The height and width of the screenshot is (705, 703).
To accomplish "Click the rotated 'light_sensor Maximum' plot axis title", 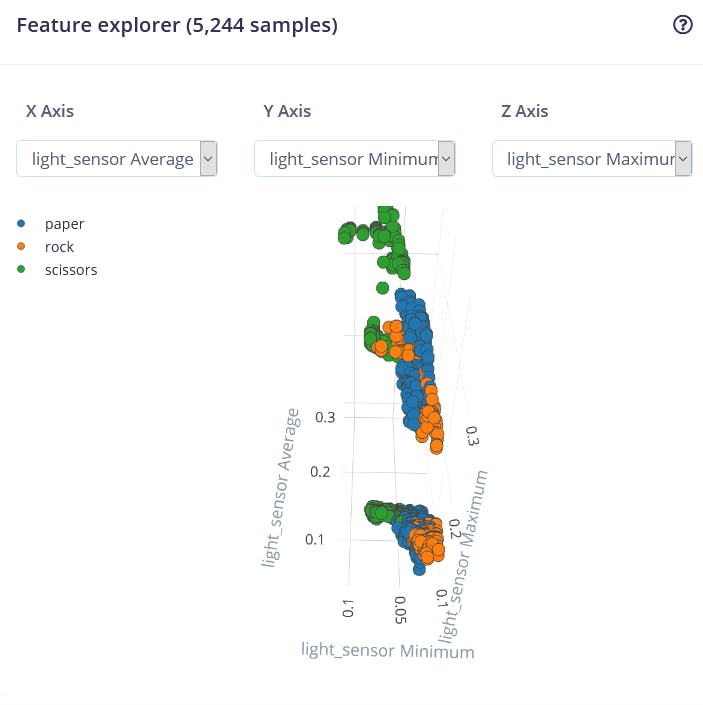I will click(x=466, y=555).
